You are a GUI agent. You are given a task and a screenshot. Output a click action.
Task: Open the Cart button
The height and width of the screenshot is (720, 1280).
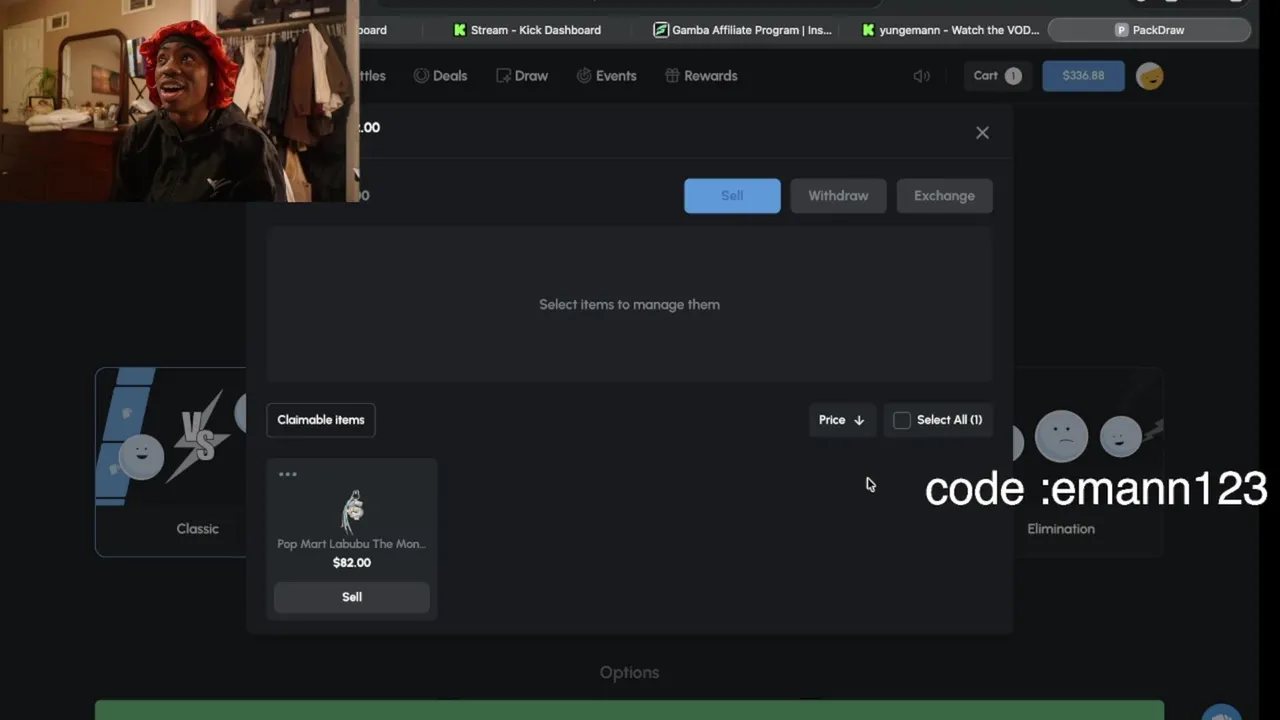[x=997, y=76]
